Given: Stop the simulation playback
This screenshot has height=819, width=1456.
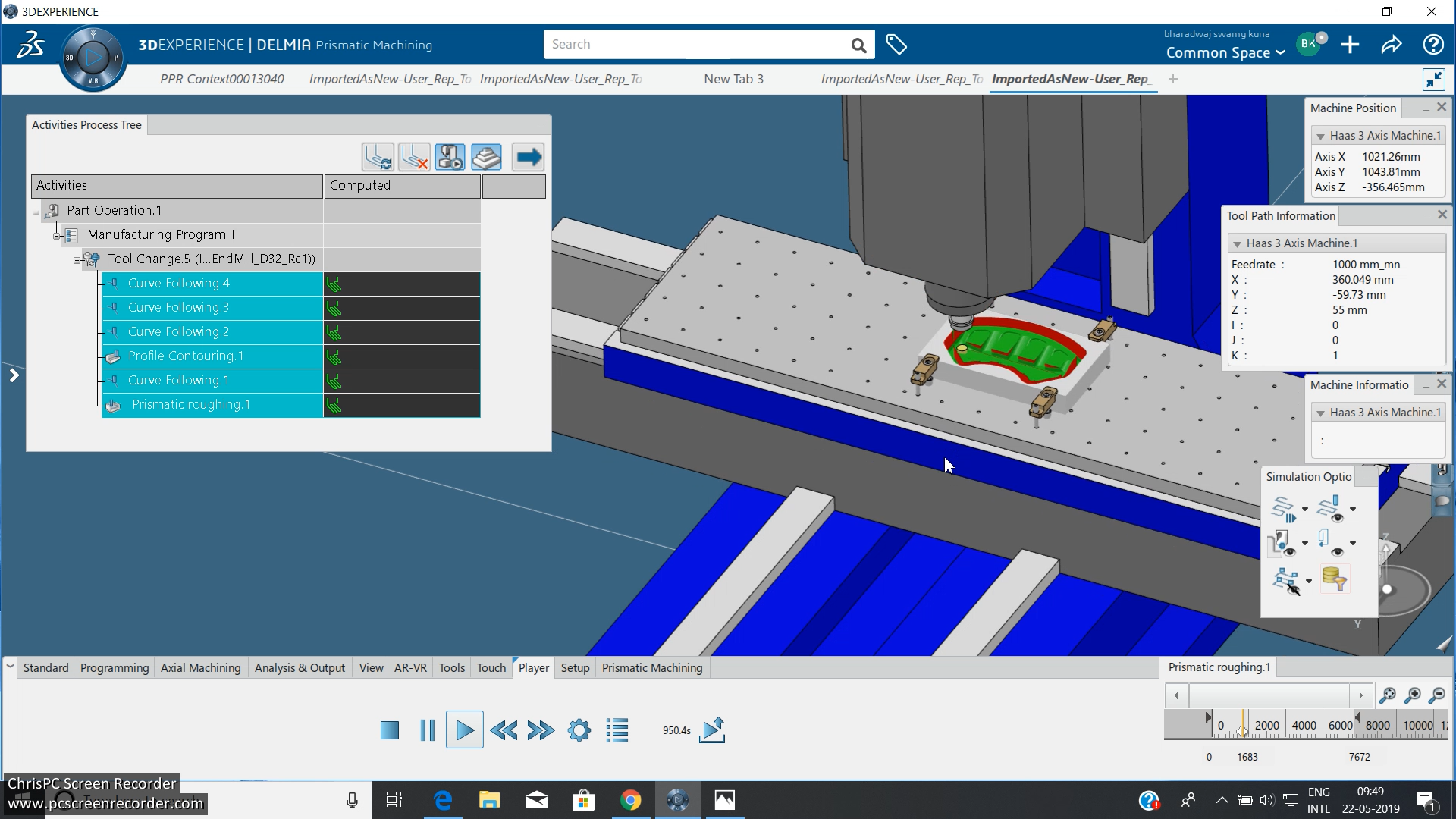Looking at the screenshot, I should click(390, 730).
